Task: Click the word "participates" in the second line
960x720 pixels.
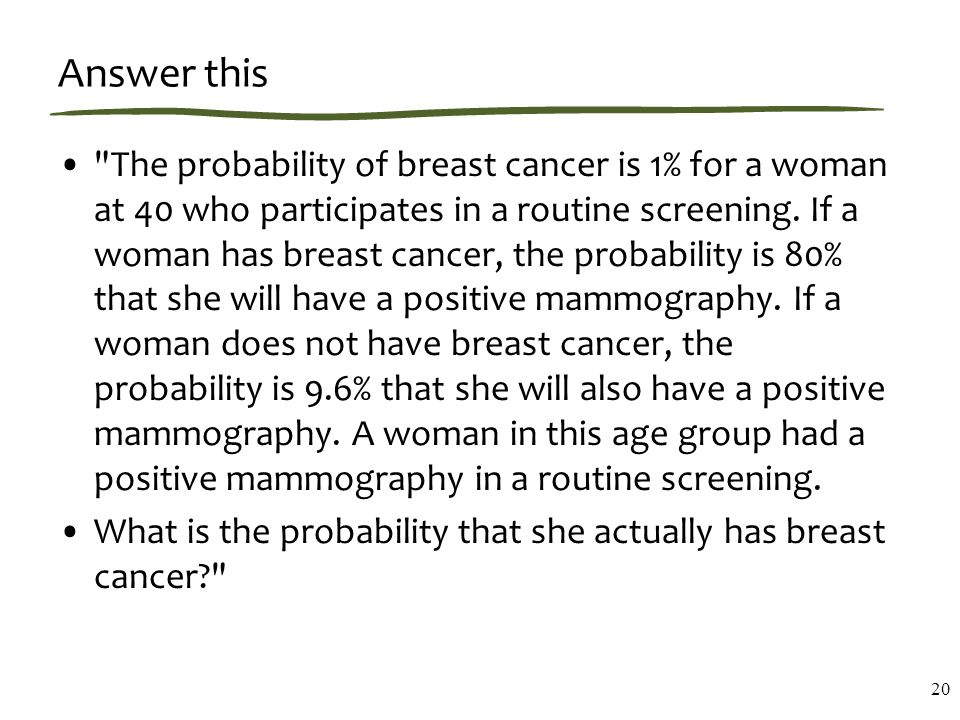Action: tap(351, 212)
